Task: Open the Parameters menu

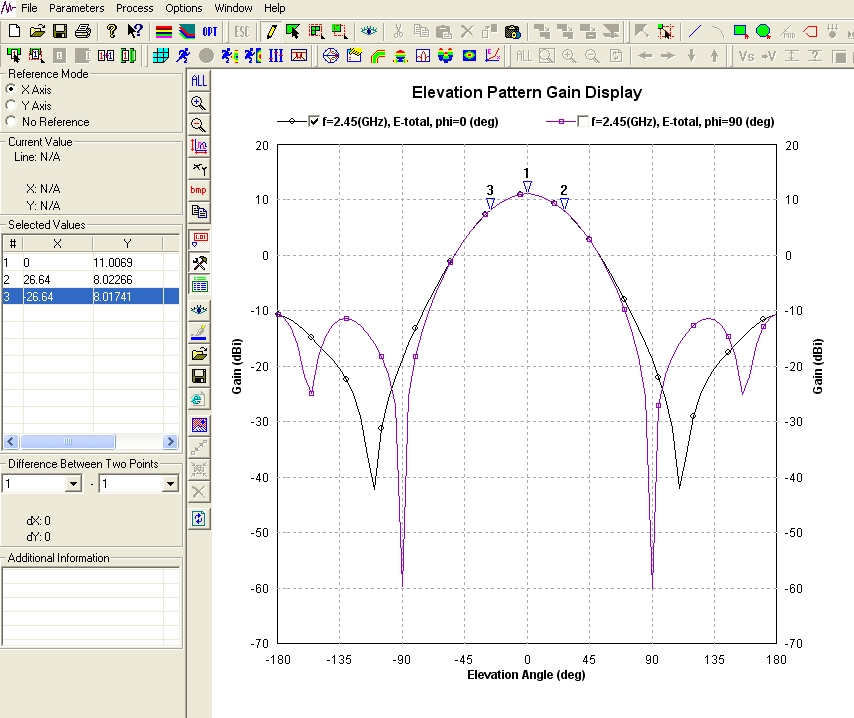Action: [x=76, y=8]
